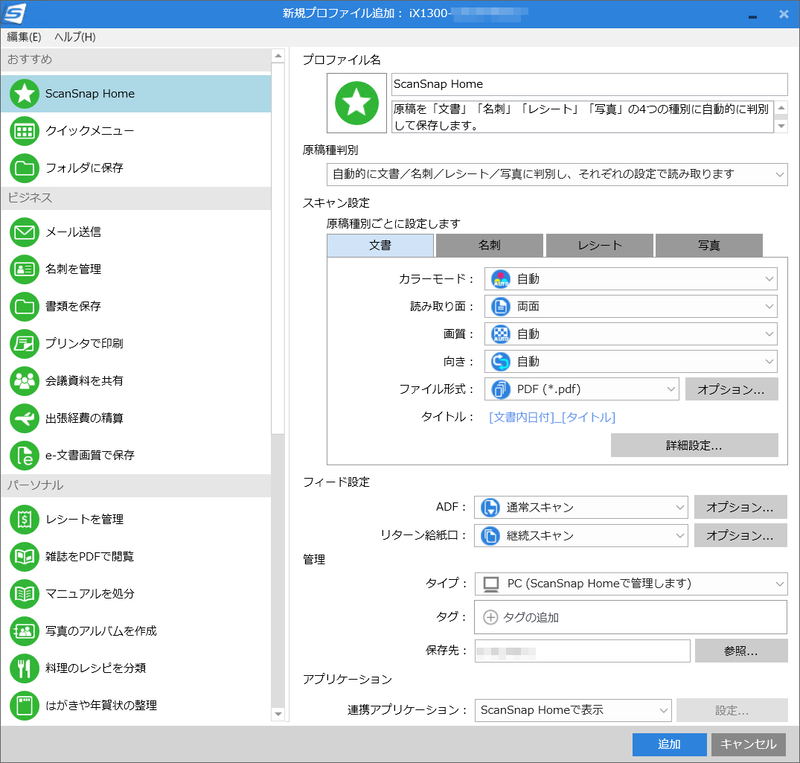Click the 追加 button
The width and height of the screenshot is (800, 763).
(x=669, y=744)
